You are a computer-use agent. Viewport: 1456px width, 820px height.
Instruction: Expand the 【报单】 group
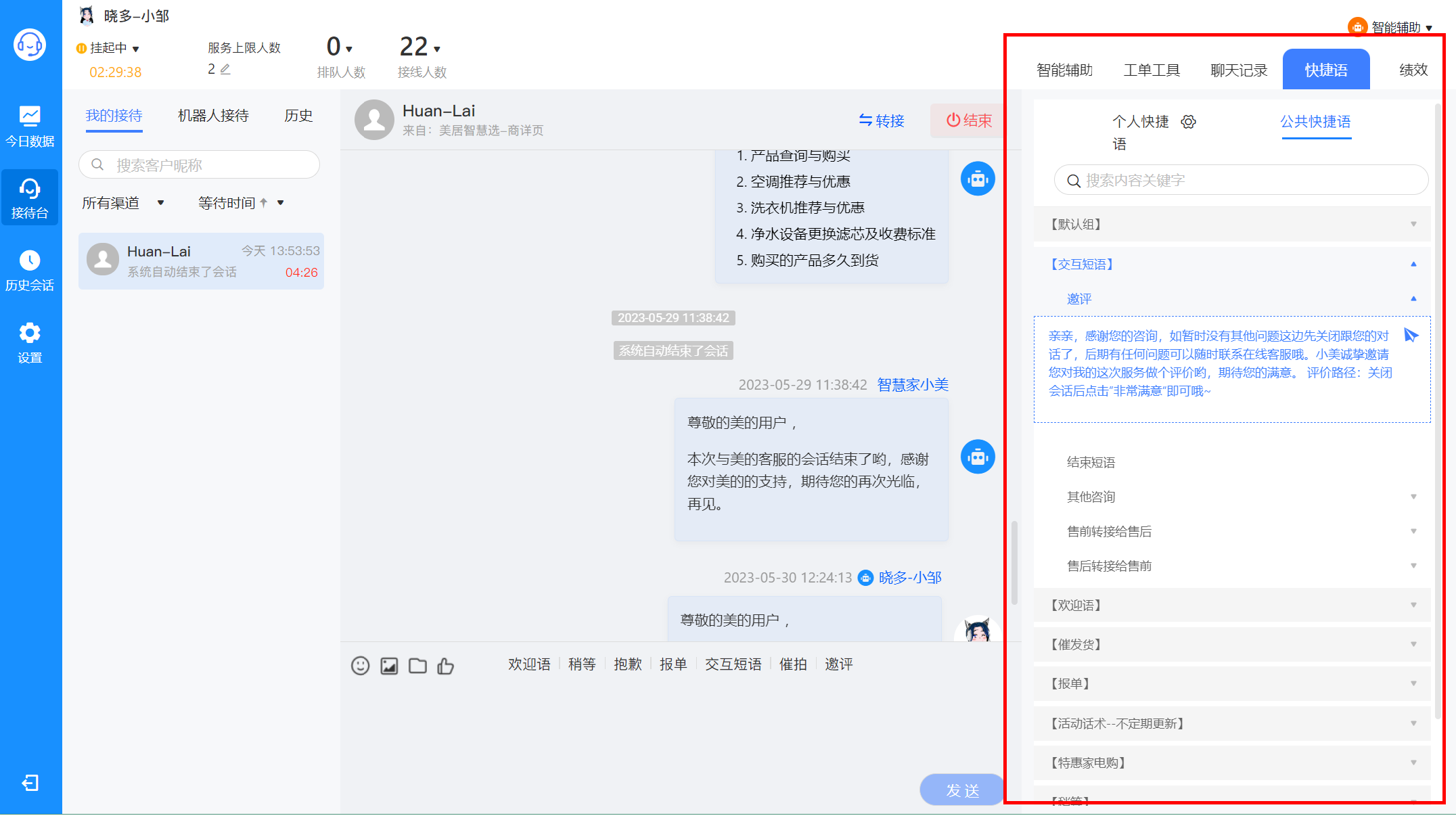coord(1232,683)
